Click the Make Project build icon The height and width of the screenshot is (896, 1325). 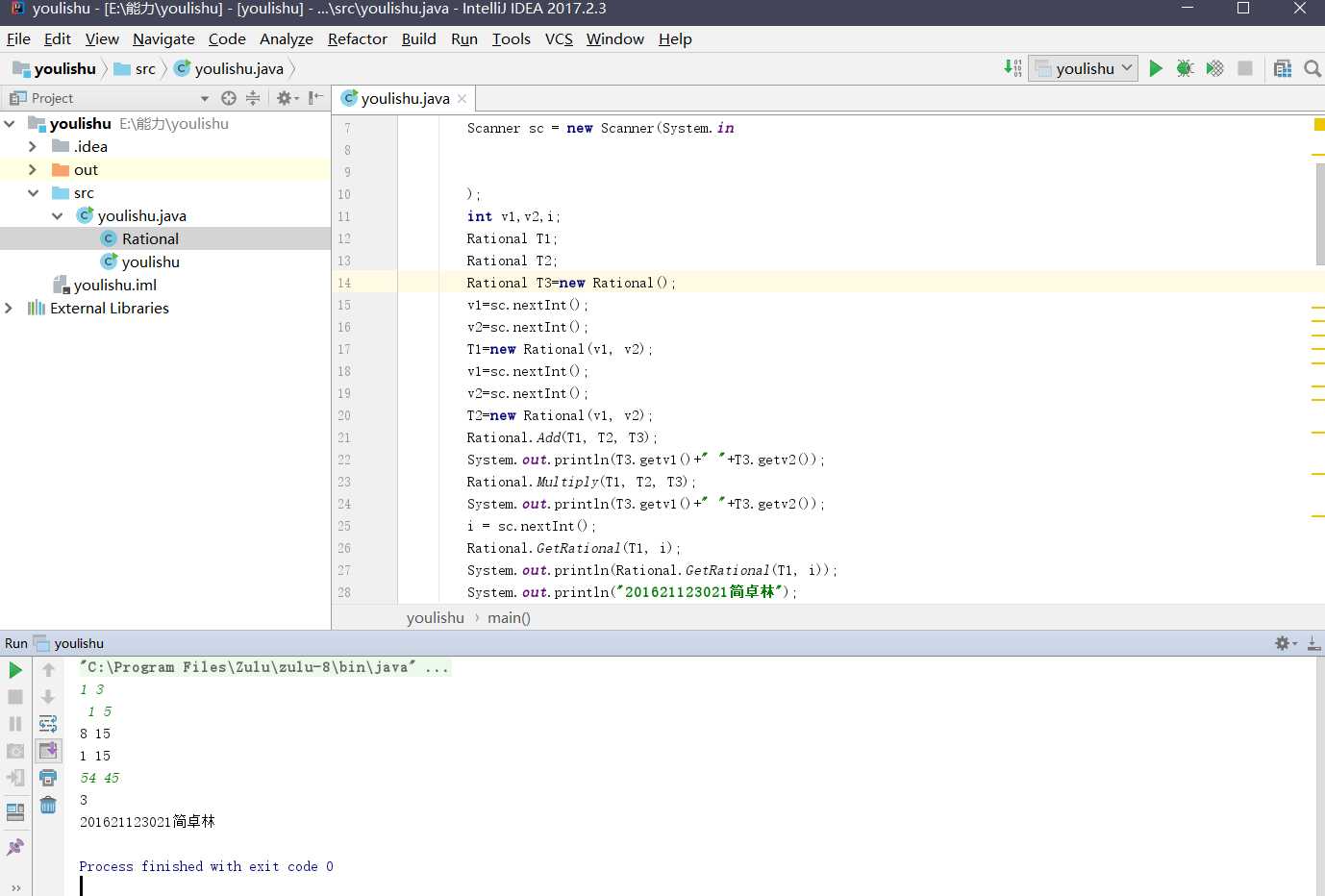click(1012, 67)
